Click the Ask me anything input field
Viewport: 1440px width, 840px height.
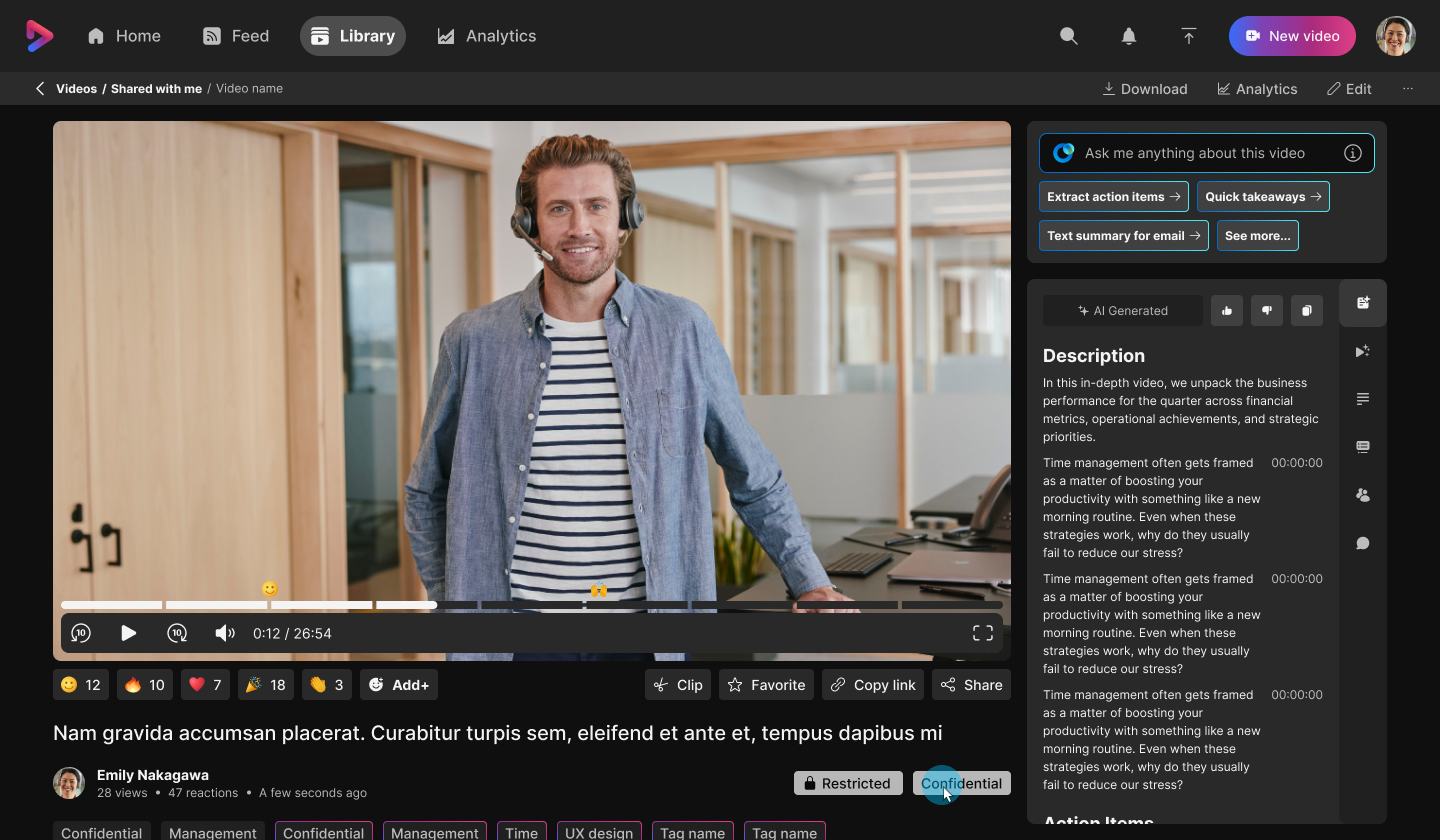tap(1206, 153)
